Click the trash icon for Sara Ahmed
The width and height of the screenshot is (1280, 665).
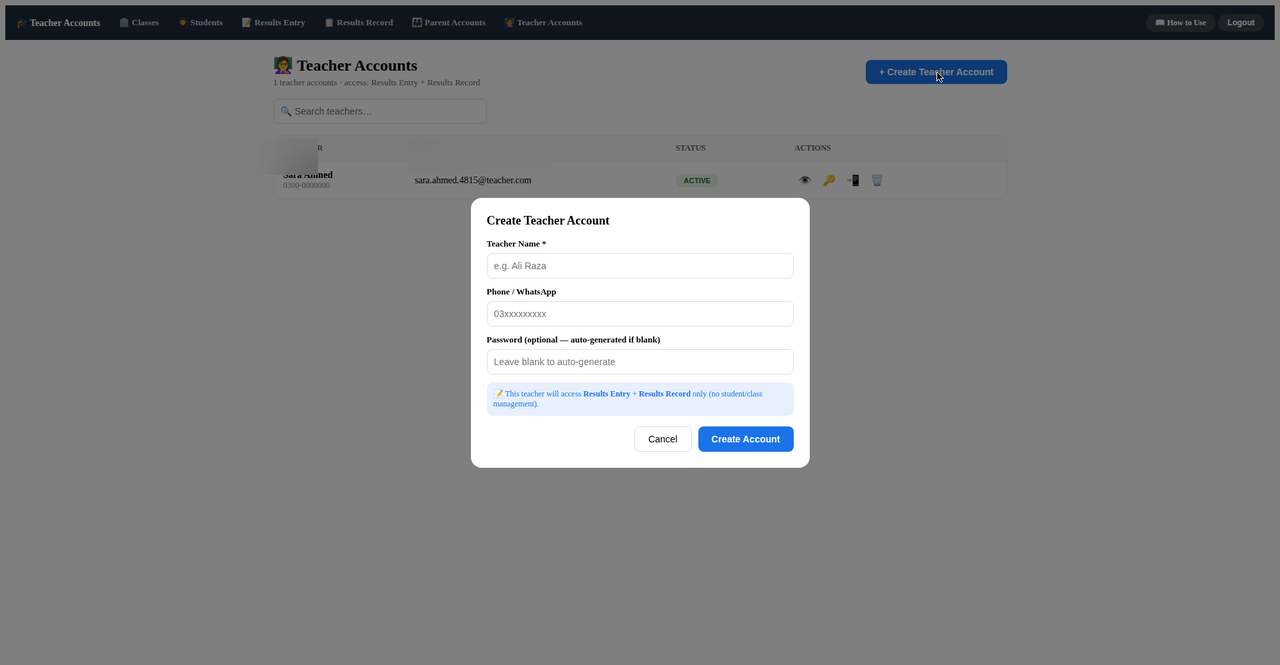coord(877,180)
